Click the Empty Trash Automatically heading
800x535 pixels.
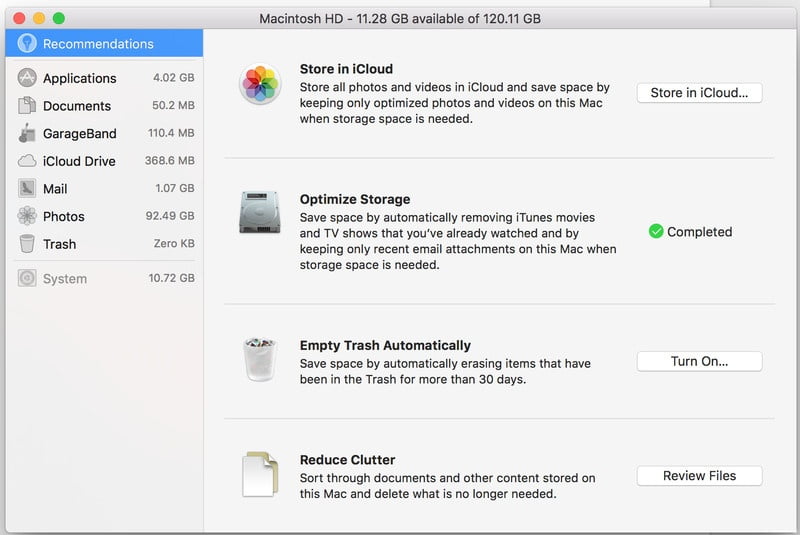tap(385, 345)
